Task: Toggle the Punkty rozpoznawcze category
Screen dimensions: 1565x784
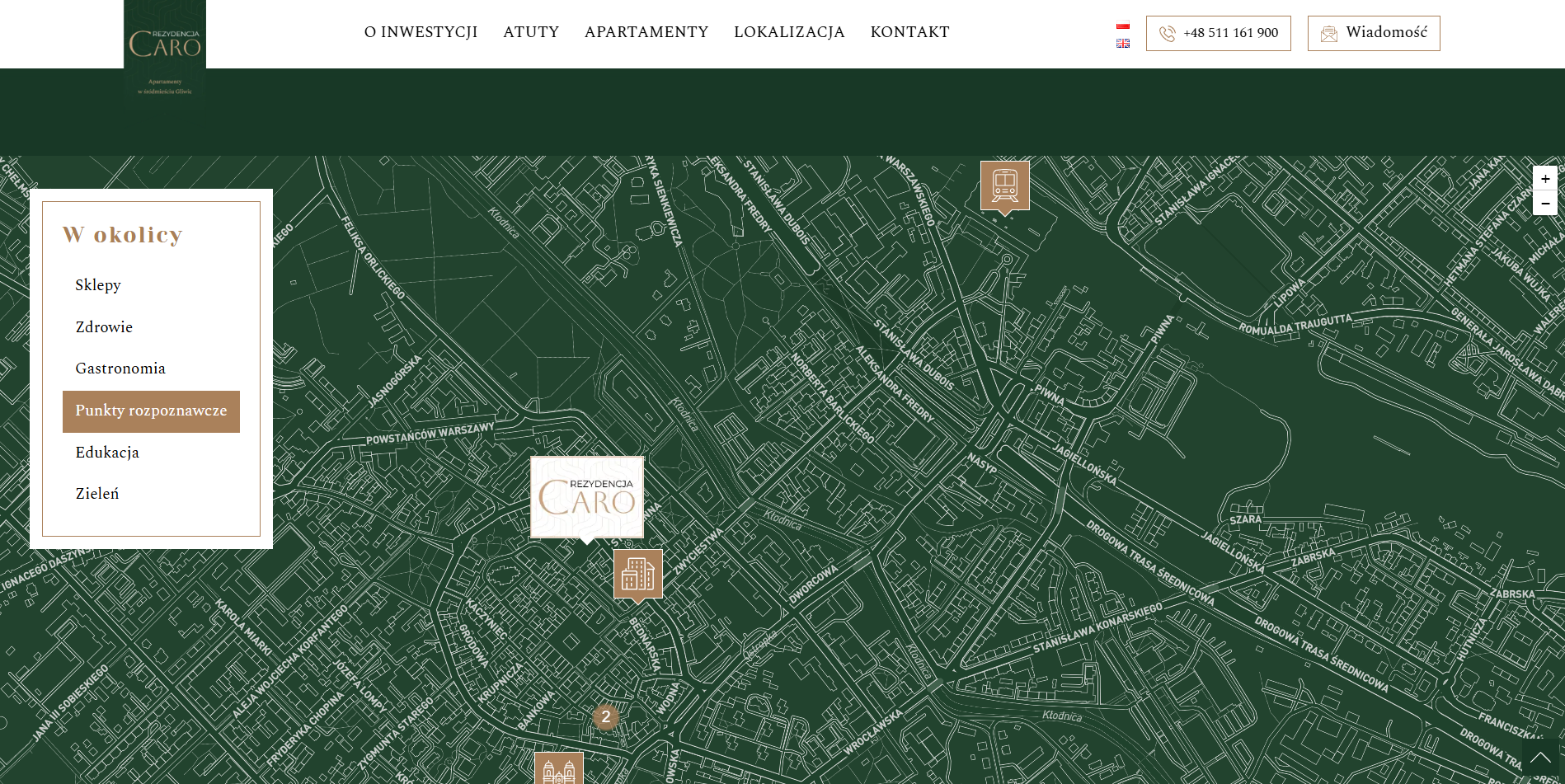Action: [x=151, y=411]
